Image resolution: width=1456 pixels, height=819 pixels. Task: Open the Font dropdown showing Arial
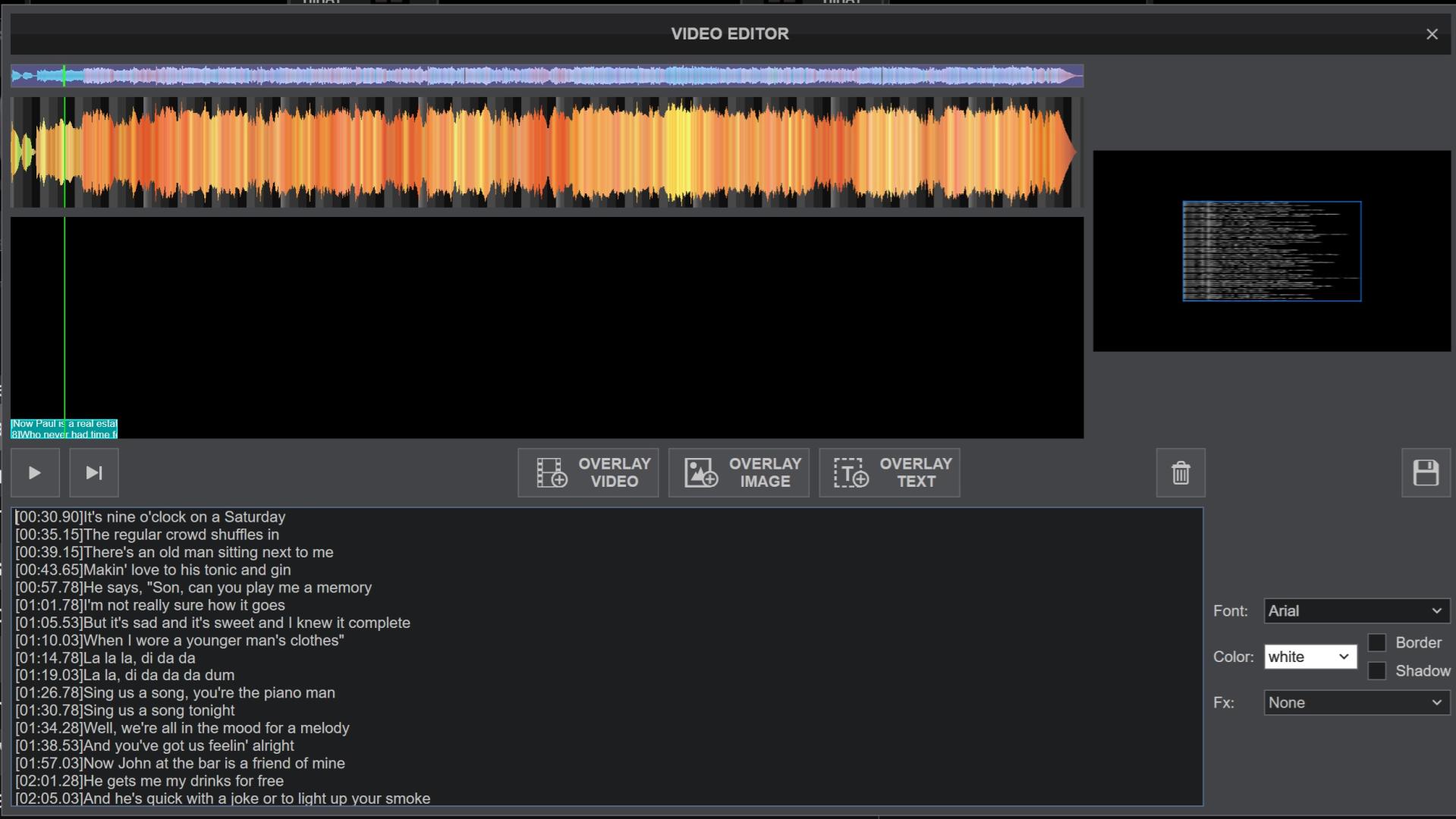click(1357, 611)
